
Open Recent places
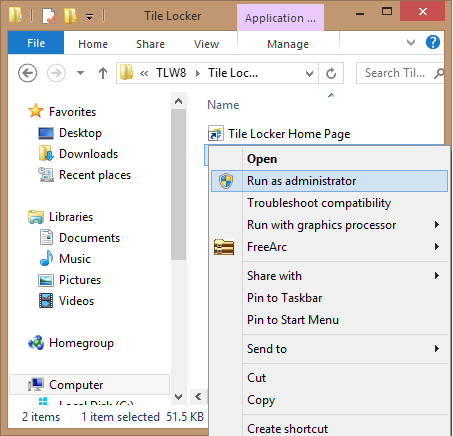95,175
